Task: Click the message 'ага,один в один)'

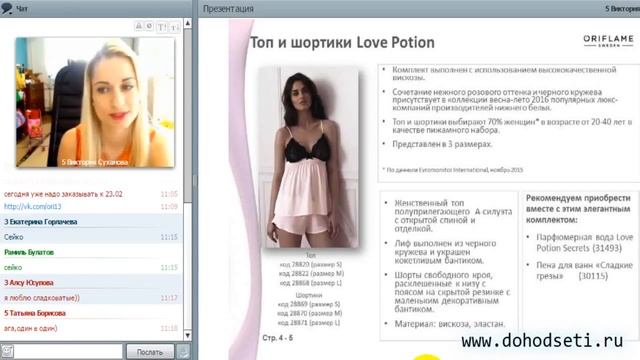Action: pyautogui.click(x=31, y=328)
